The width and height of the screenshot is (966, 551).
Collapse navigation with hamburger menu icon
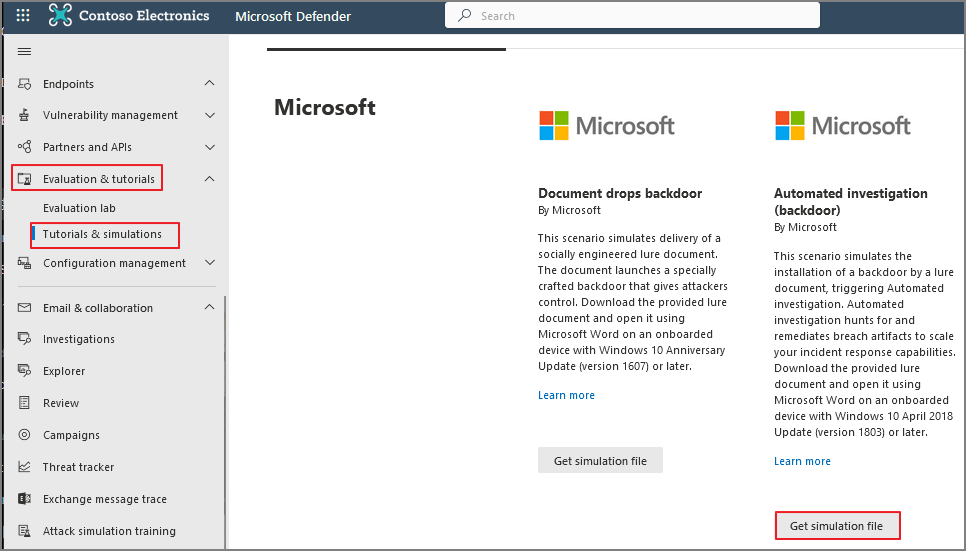pyautogui.click(x=24, y=51)
